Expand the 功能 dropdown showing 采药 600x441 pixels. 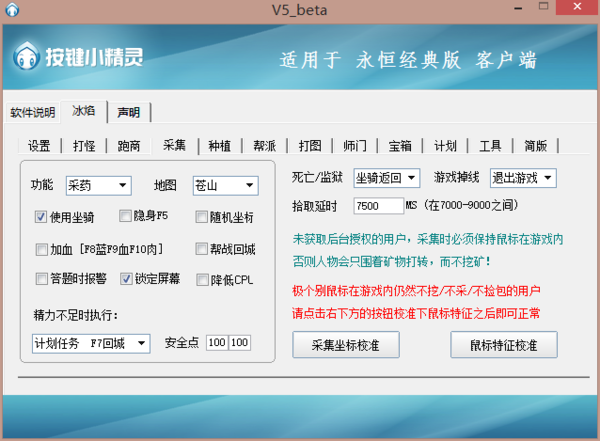pos(99,186)
